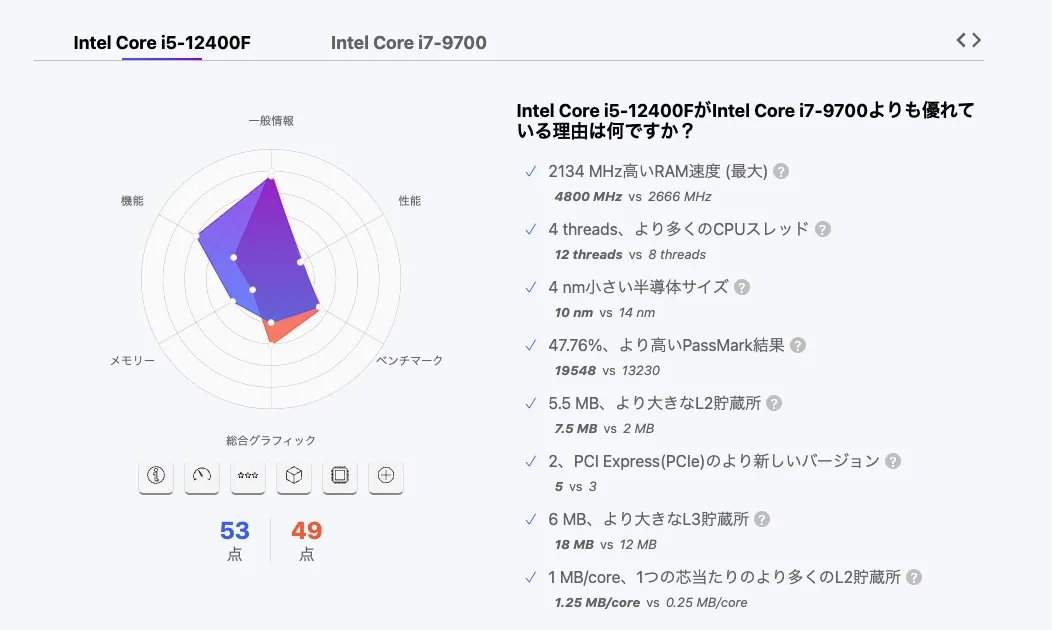
Task: Click the "4800 MHz vs 2666 MHz" values
Action: point(633,197)
